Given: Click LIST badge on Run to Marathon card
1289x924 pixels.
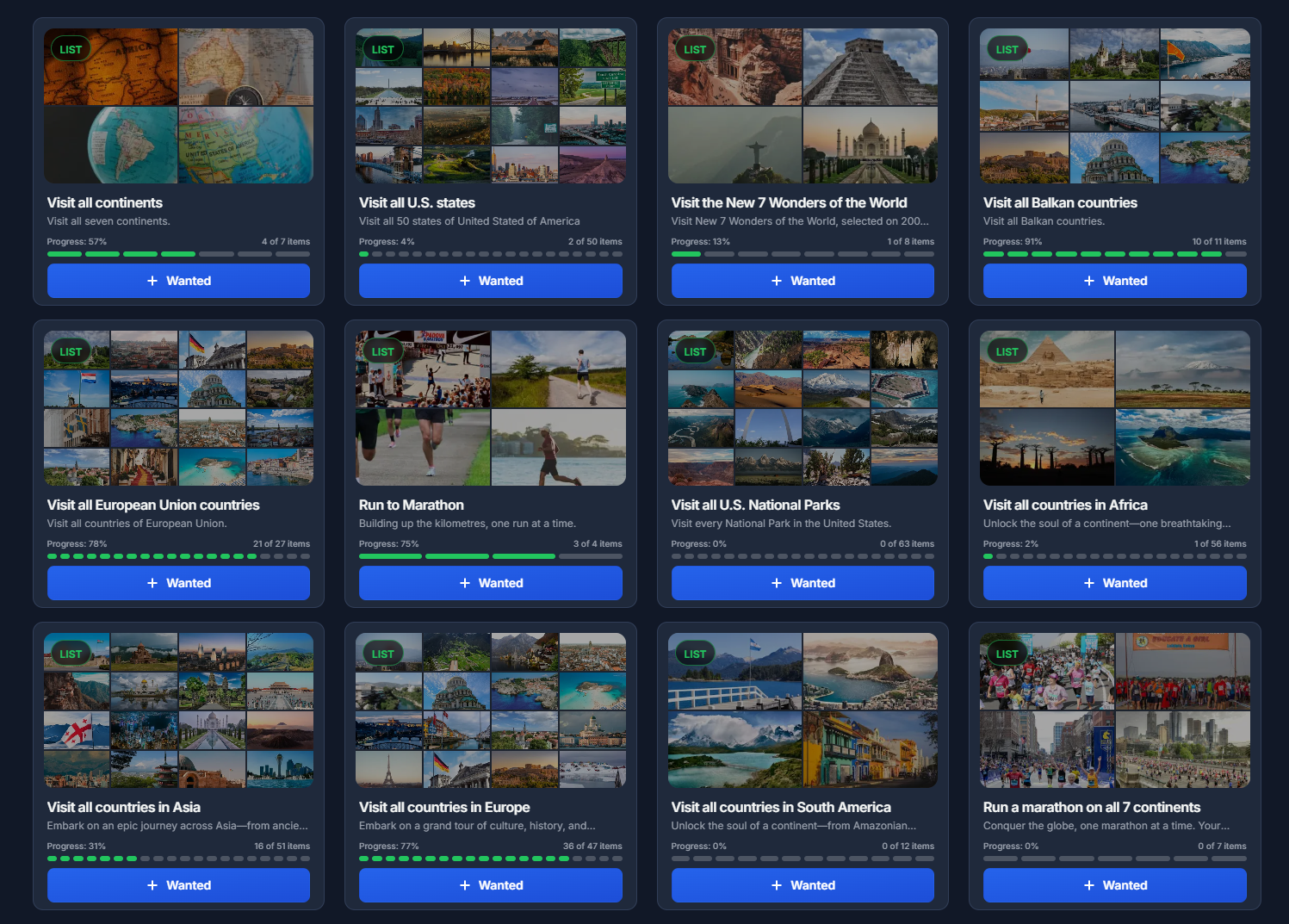Looking at the screenshot, I should pos(382,351).
